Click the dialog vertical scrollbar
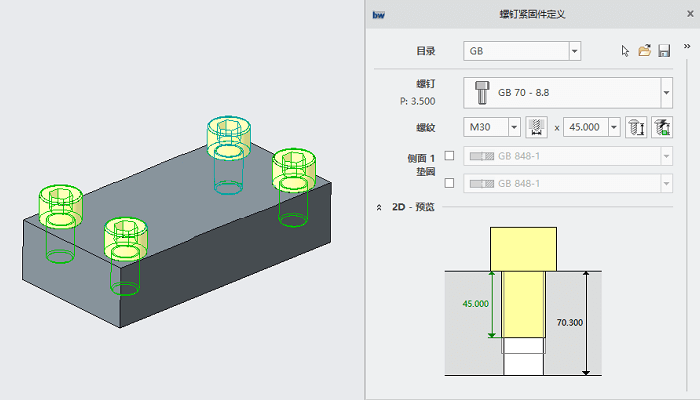This screenshot has height=400, width=700. click(687, 223)
